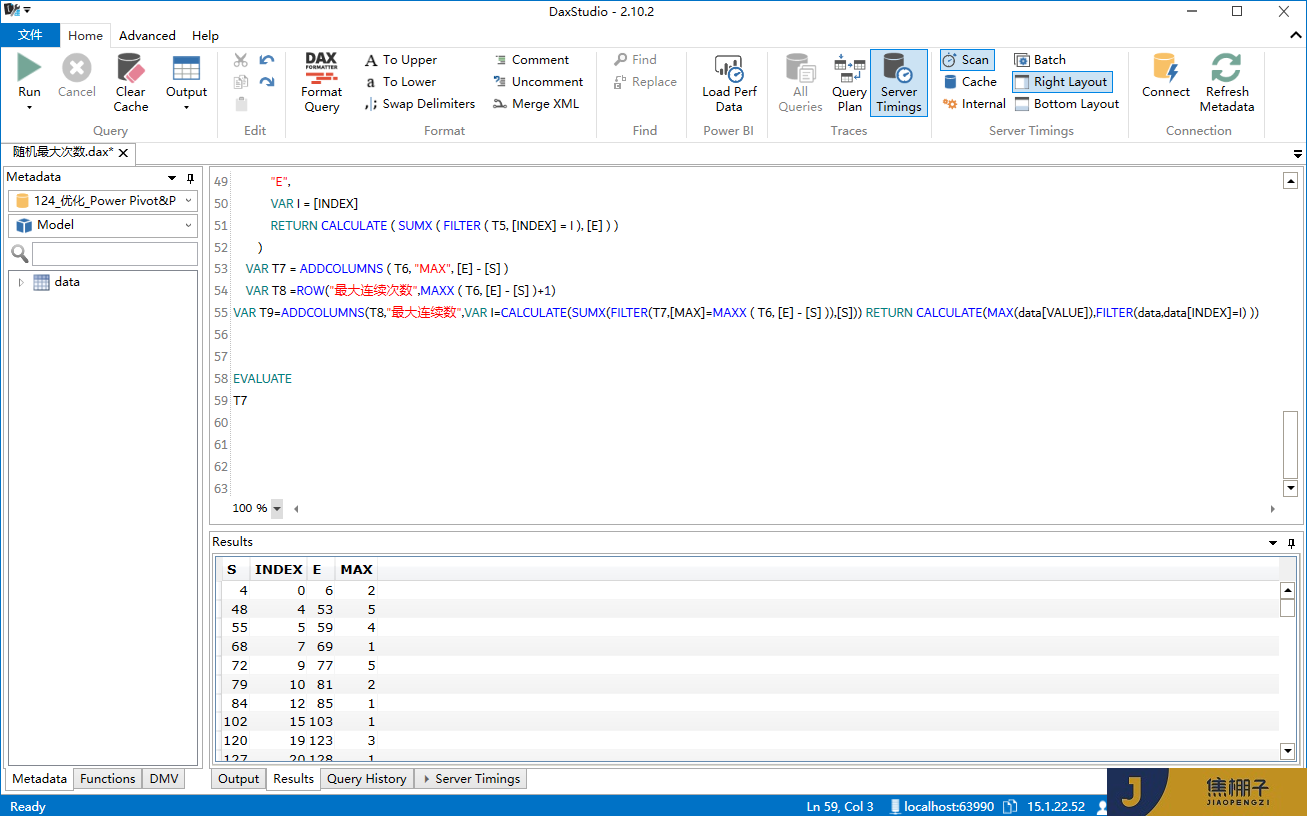Close the 随机最大次数.dax tab
Image resolution: width=1307 pixels, height=816 pixels.
[123, 153]
